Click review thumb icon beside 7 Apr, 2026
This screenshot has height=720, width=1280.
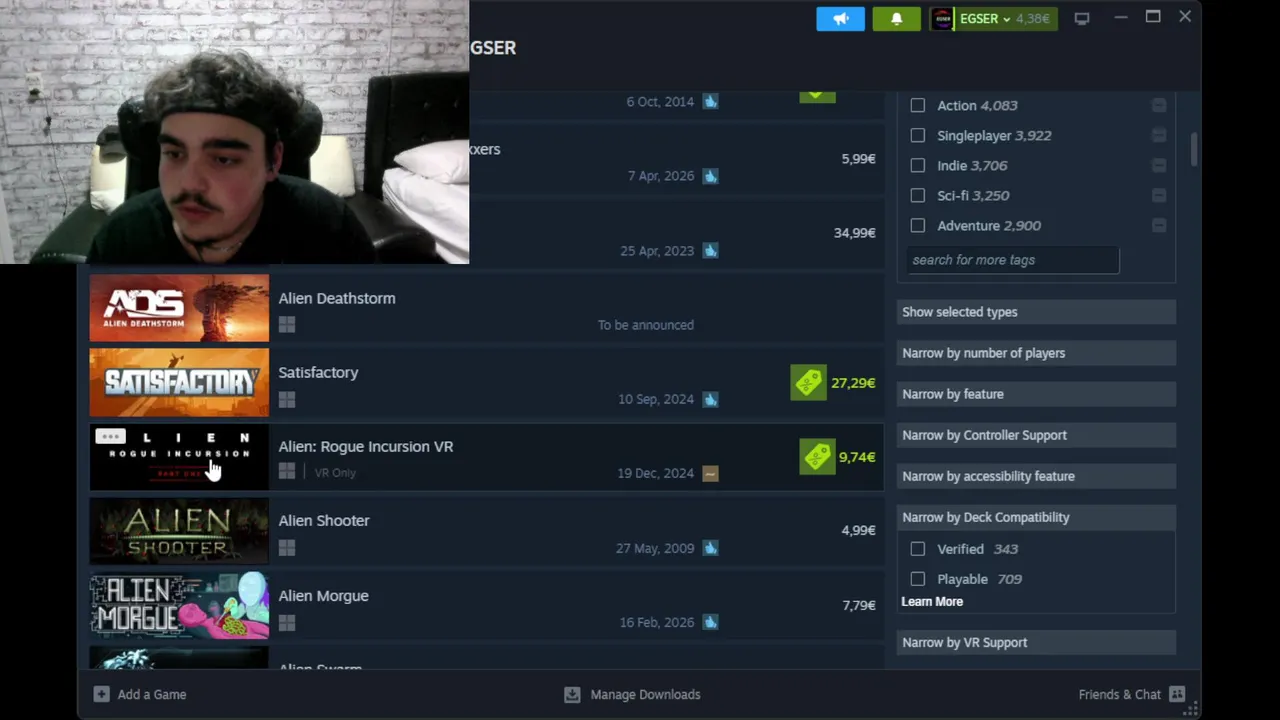[x=710, y=176]
